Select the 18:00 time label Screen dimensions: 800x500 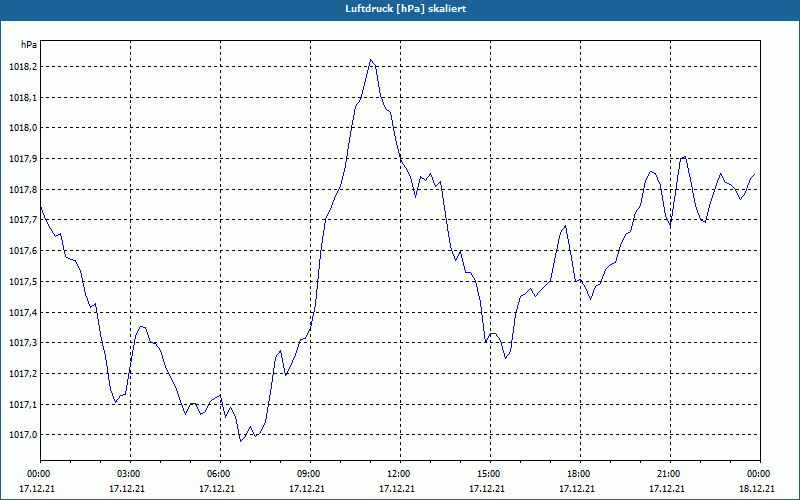[579, 474]
